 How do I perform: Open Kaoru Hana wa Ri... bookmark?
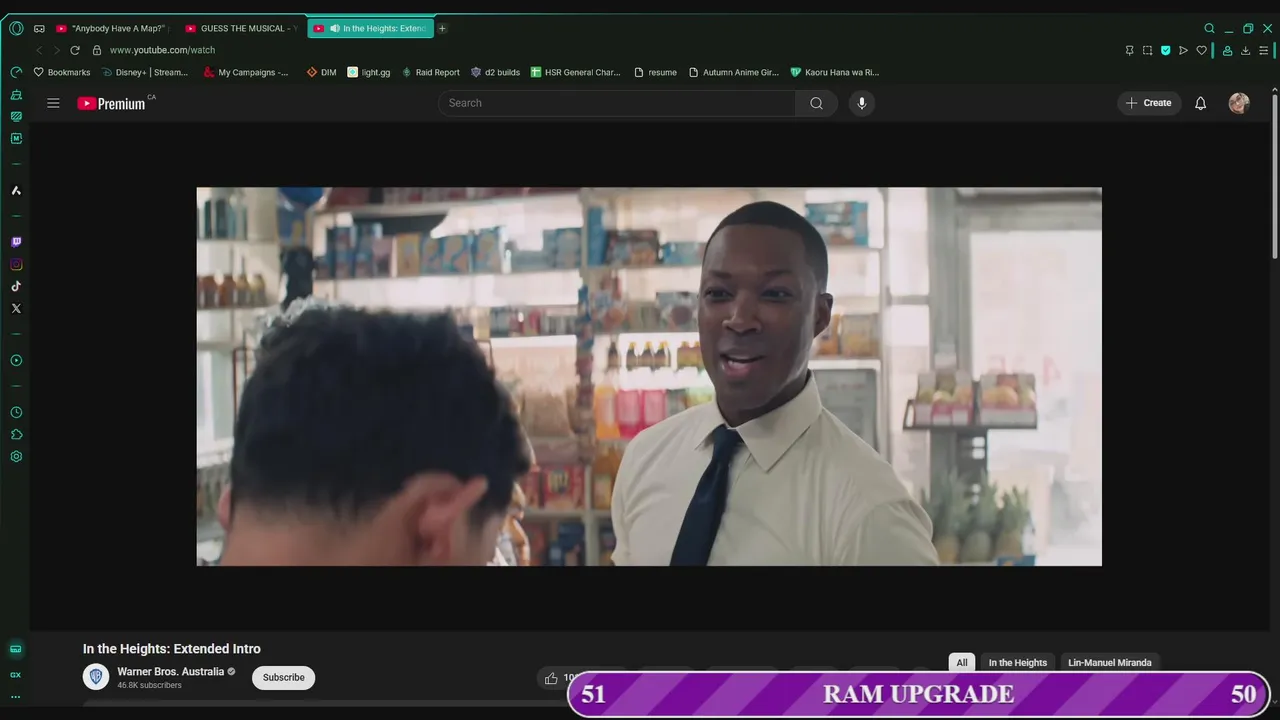point(835,72)
